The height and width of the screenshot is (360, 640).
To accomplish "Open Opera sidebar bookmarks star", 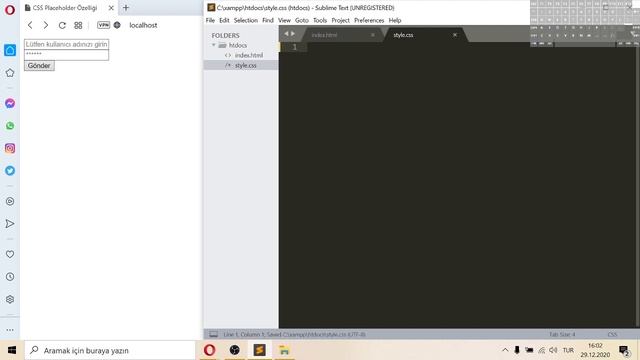I will pos(10,73).
